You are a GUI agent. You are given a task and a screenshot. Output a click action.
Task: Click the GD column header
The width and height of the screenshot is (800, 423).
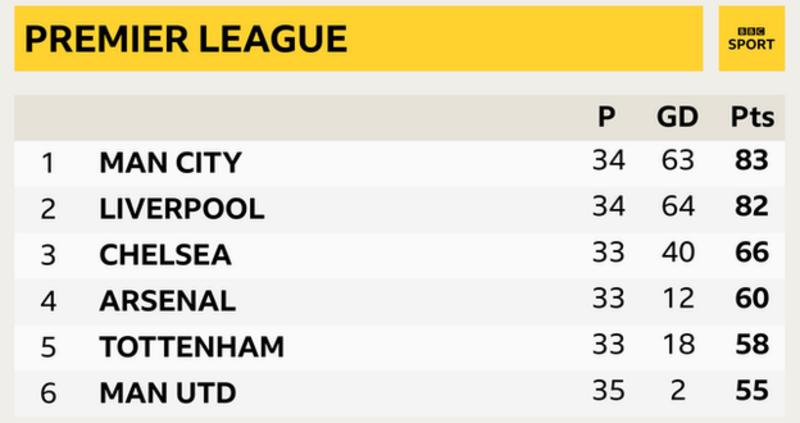click(677, 117)
